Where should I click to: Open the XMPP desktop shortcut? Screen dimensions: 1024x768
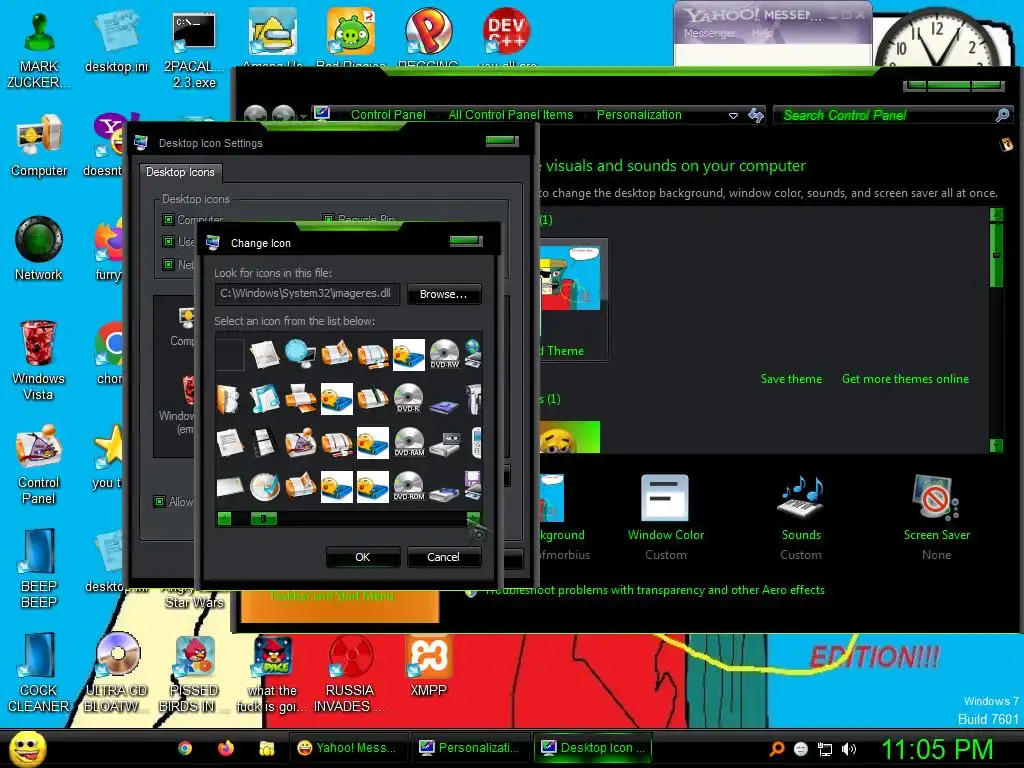[428, 665]
